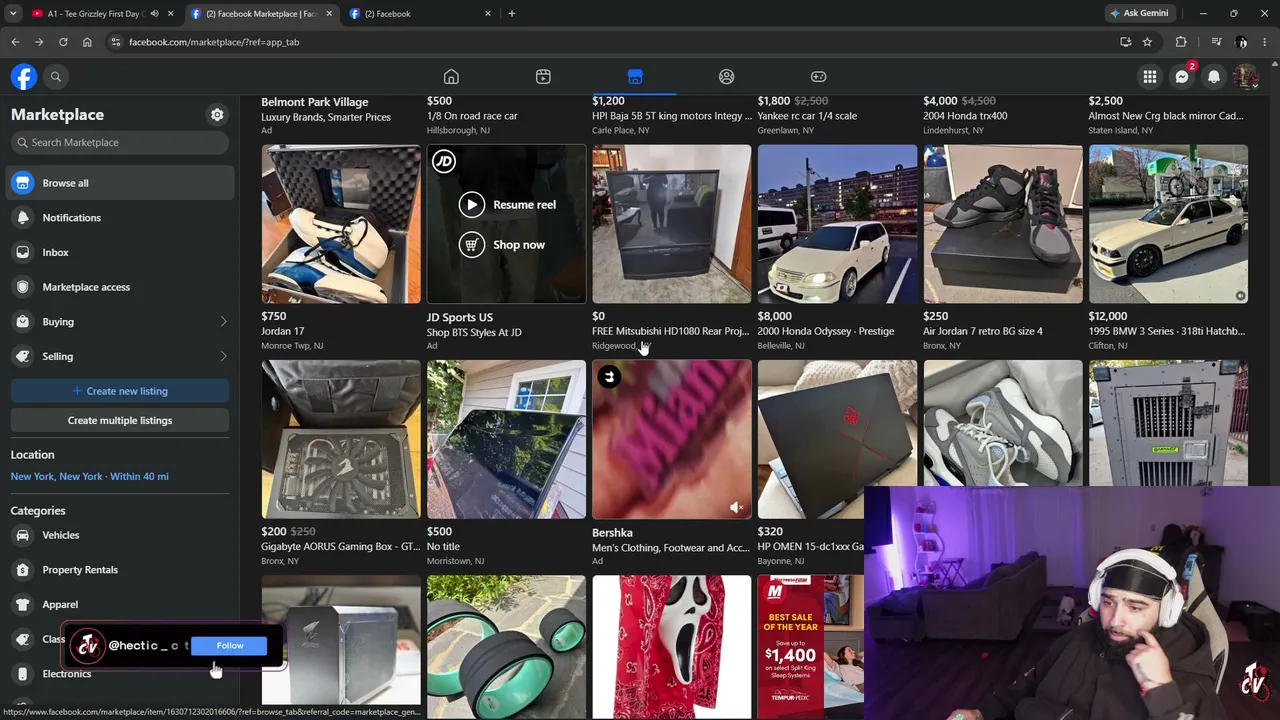Unmute the Bershka ad video
This screenshot has height=720, width=1280.
736,508
